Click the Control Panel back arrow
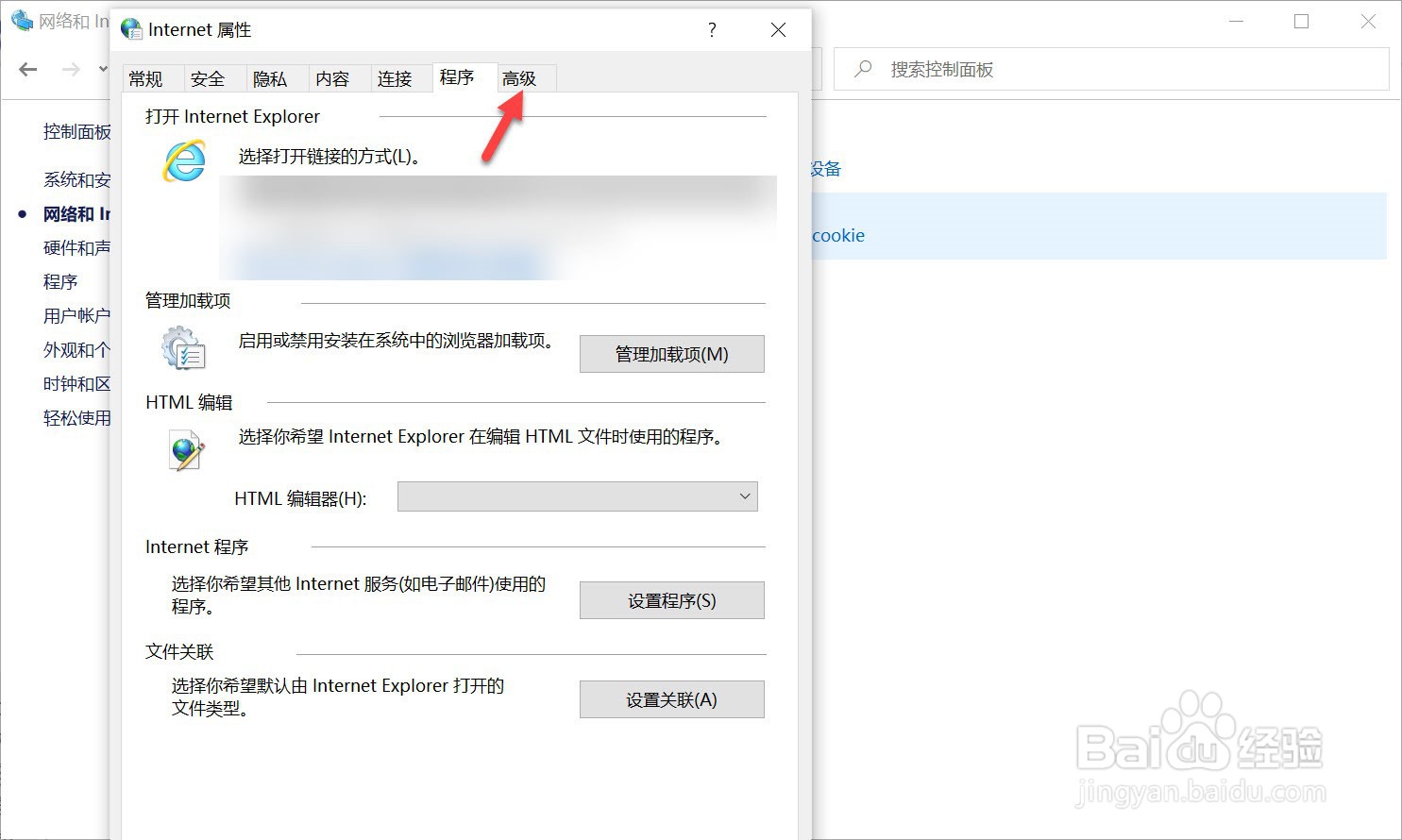This screenshot has height=840, width=1402. click(28, 69)
